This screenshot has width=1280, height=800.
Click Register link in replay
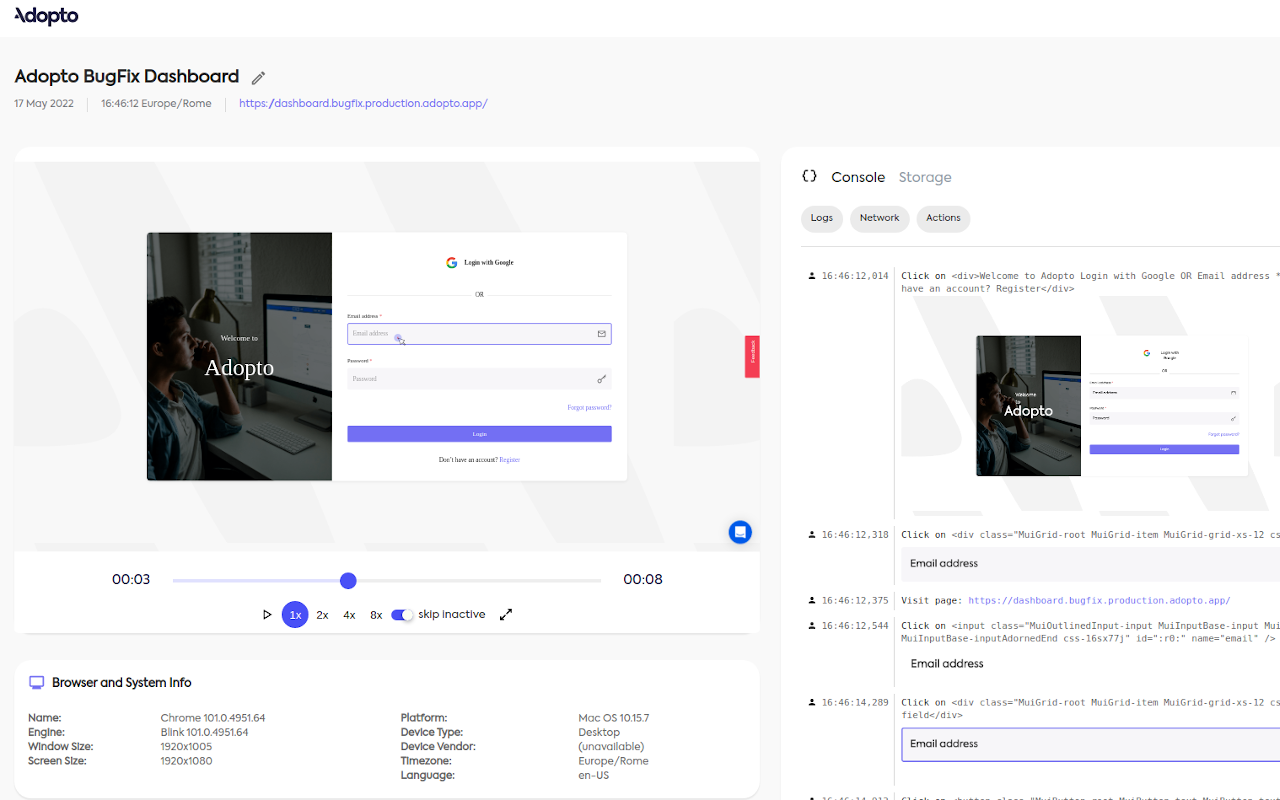510,460
